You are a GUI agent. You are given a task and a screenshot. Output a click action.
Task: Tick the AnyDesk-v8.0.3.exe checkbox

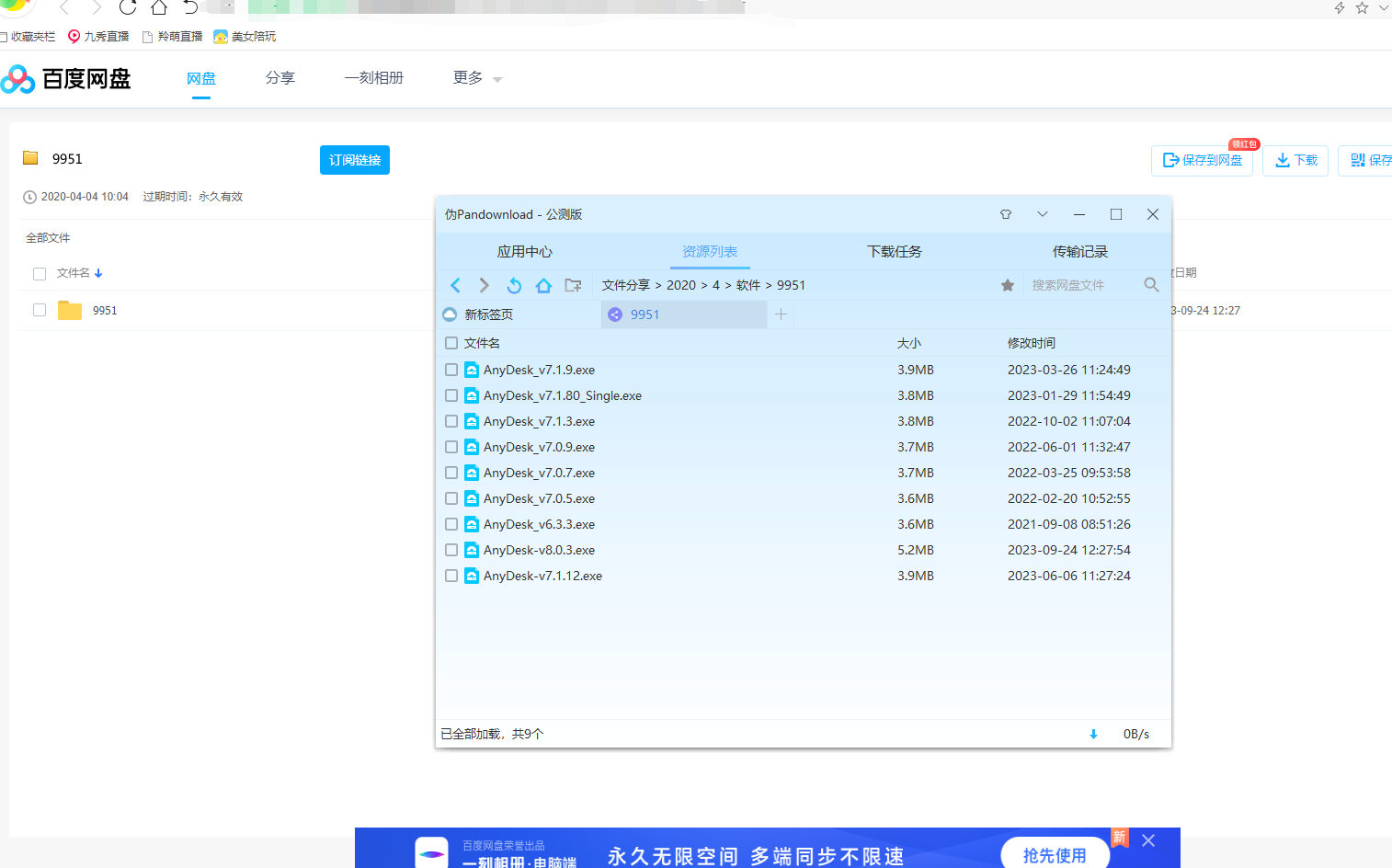tap(451, 550)
